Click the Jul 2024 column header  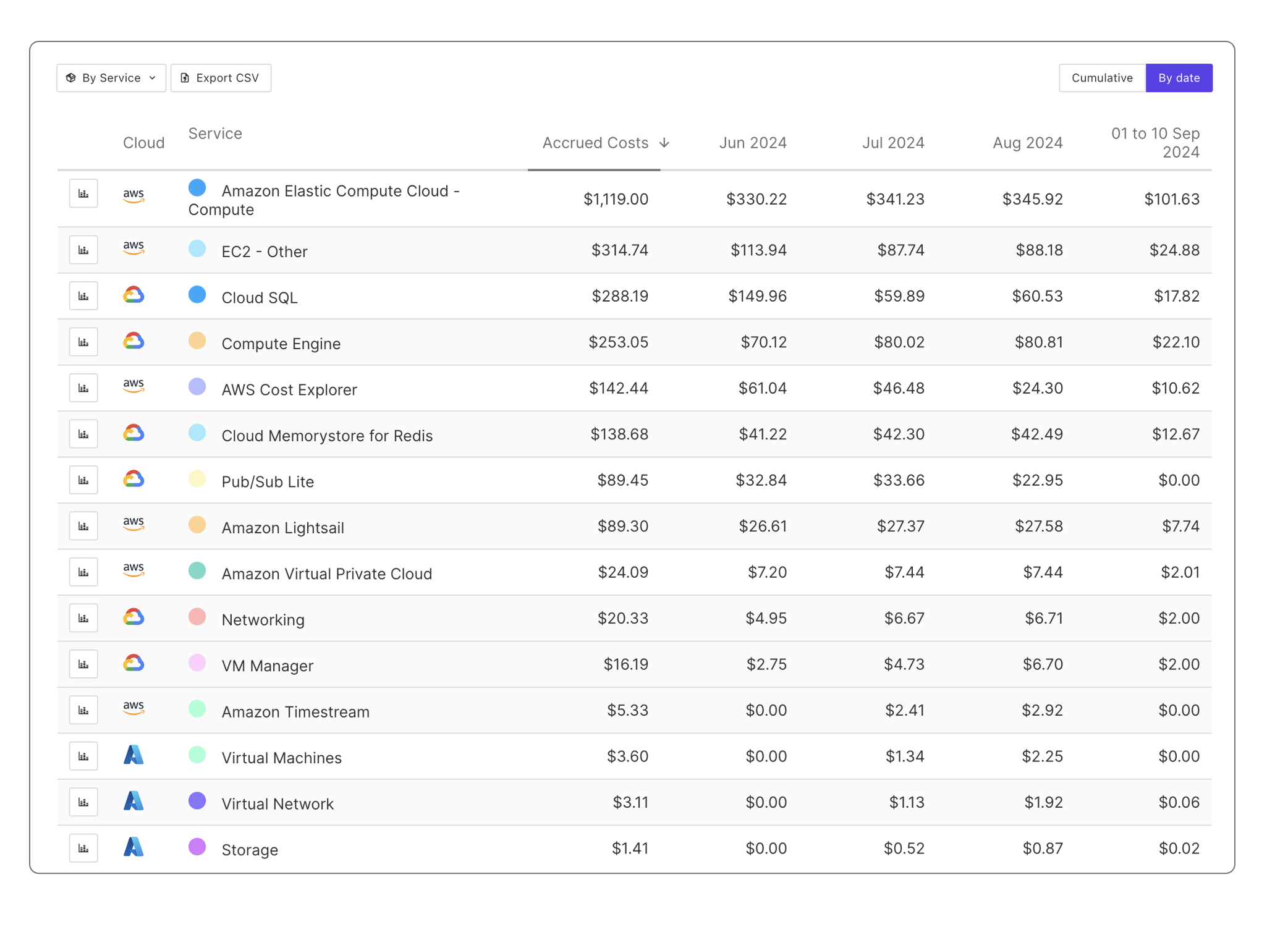click(893, 143)
